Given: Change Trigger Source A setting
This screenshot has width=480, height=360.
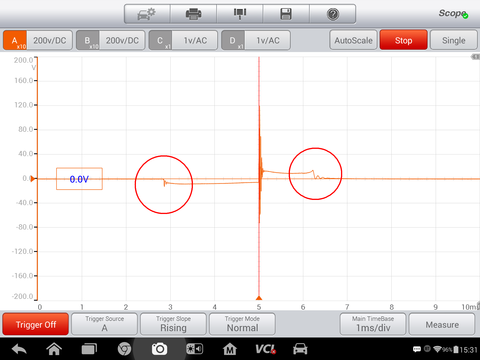Looking at the screenshot, I should pos(105,324).
